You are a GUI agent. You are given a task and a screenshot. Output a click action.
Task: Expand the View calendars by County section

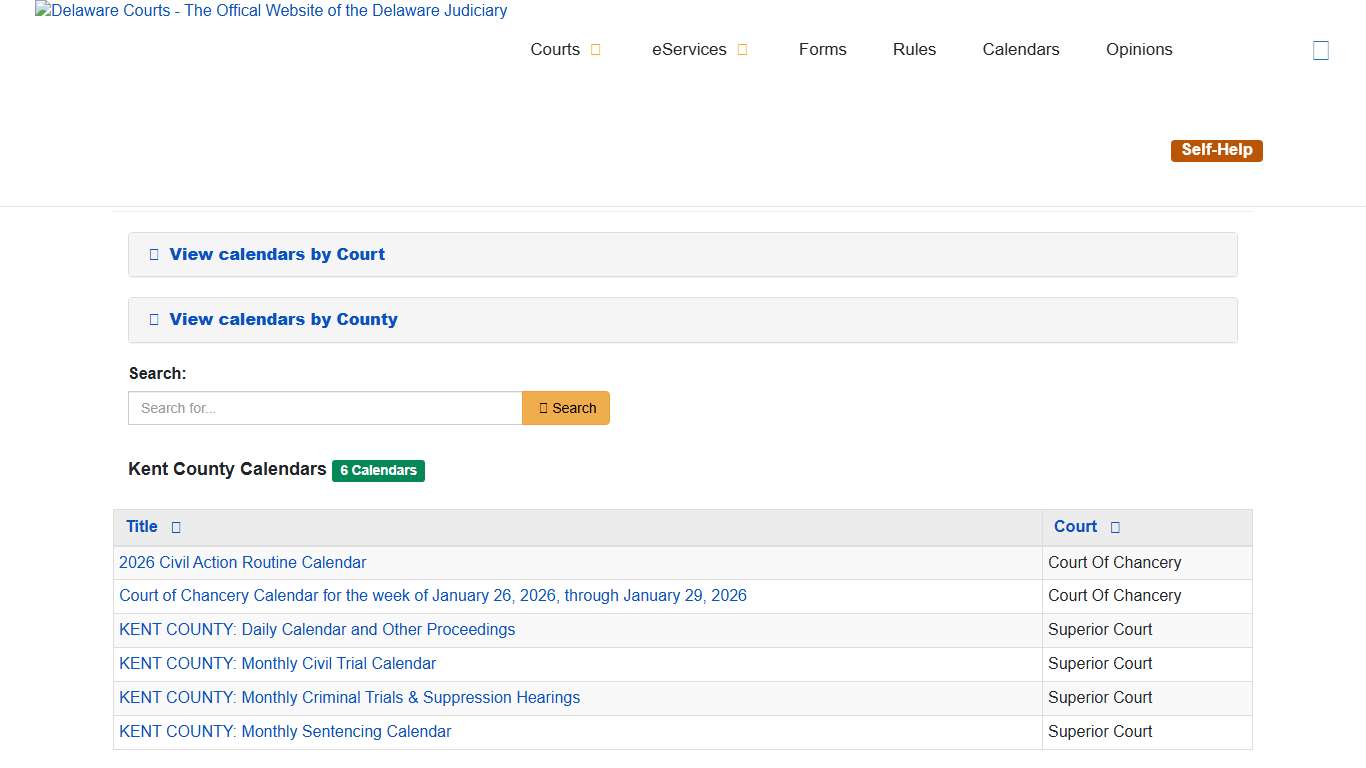point(283,319)
